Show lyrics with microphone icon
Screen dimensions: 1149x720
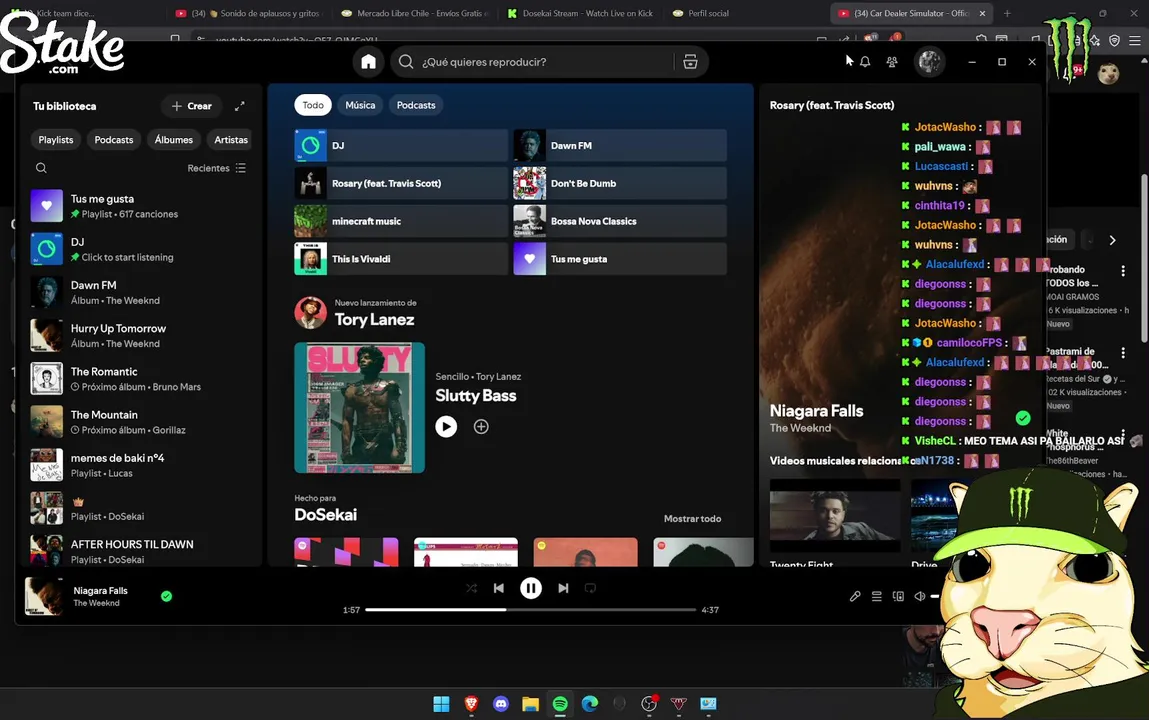pos(855,596)
